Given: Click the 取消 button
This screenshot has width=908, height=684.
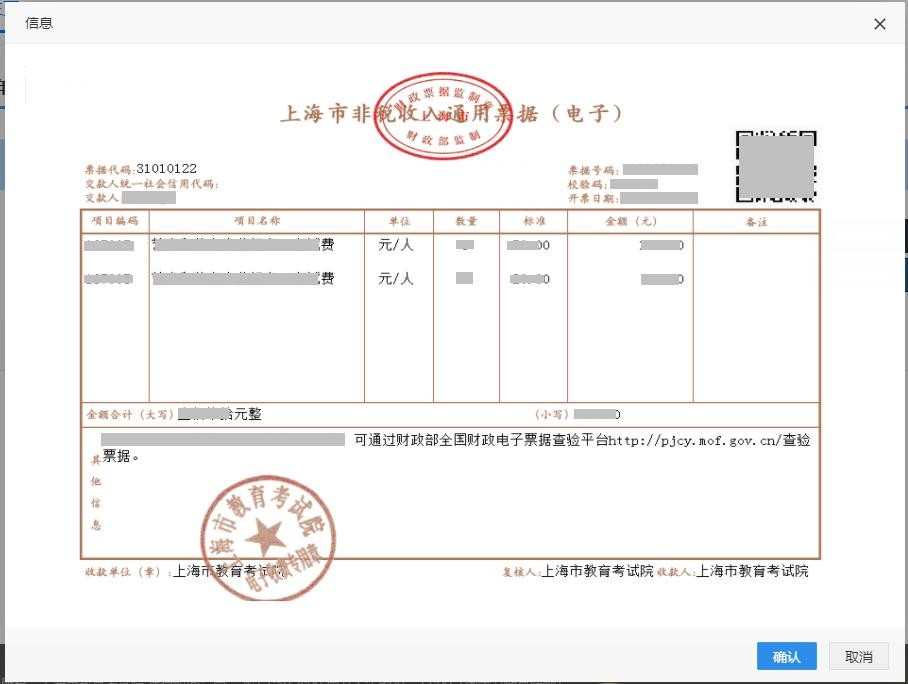Looking at the screenshot, I should [x=858, y=656].
